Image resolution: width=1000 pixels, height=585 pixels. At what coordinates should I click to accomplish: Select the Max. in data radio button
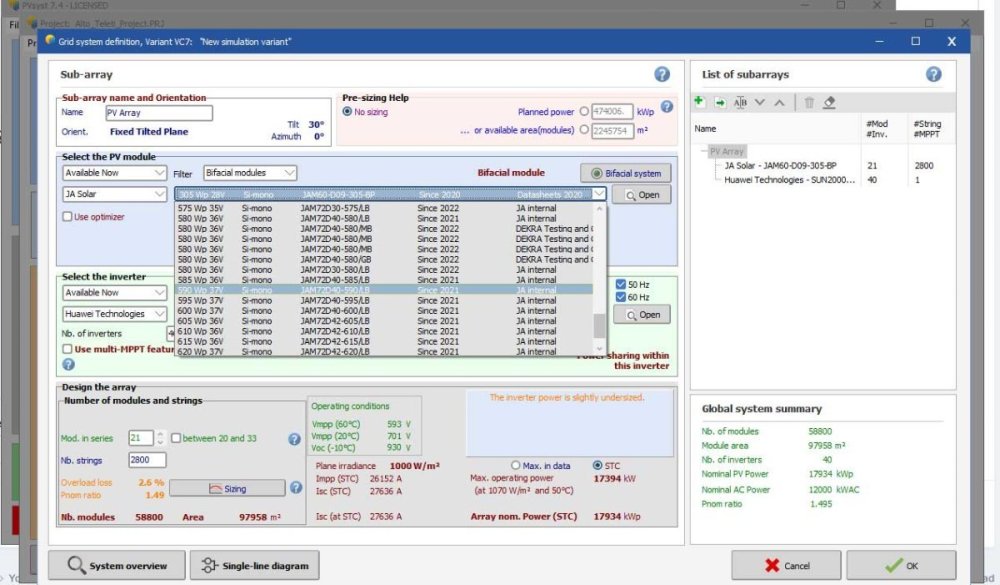516,465
